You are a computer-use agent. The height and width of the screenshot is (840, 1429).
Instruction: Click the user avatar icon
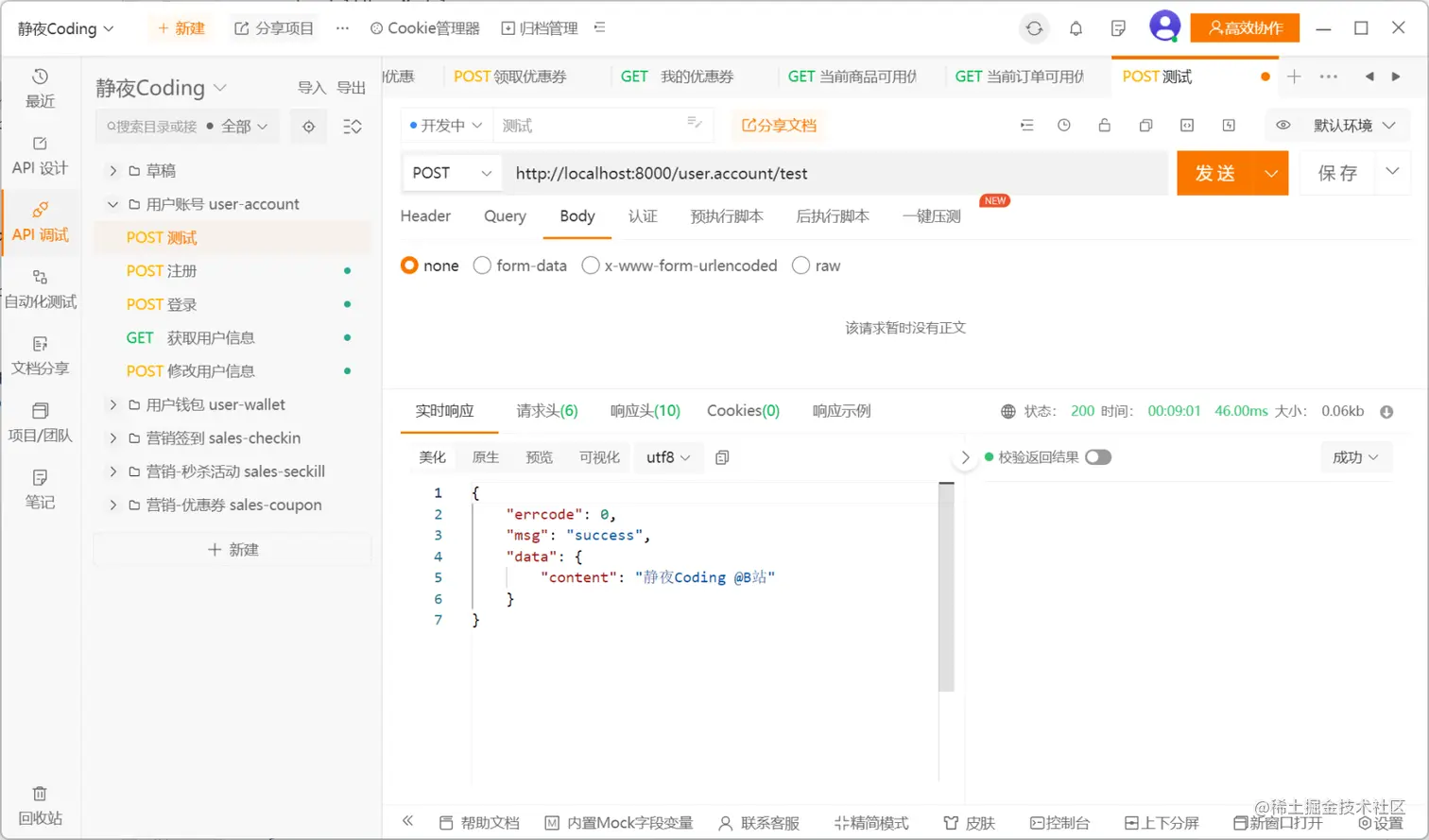1164,26
